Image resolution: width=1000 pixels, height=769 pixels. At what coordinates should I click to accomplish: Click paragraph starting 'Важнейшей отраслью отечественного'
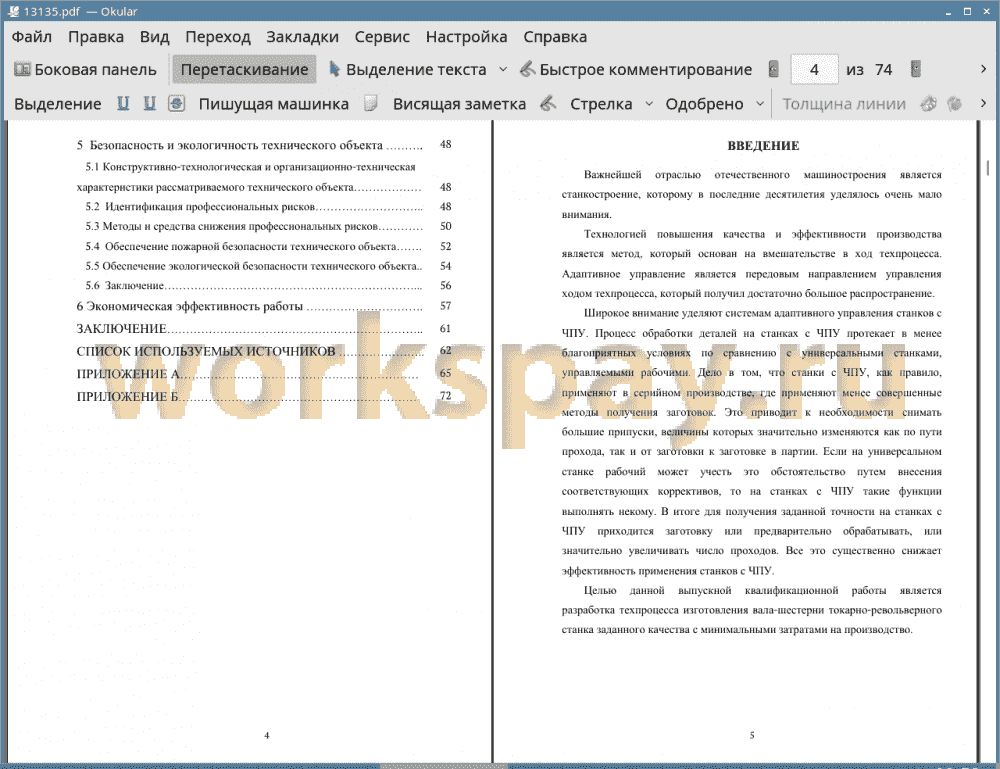coord(751,194)
